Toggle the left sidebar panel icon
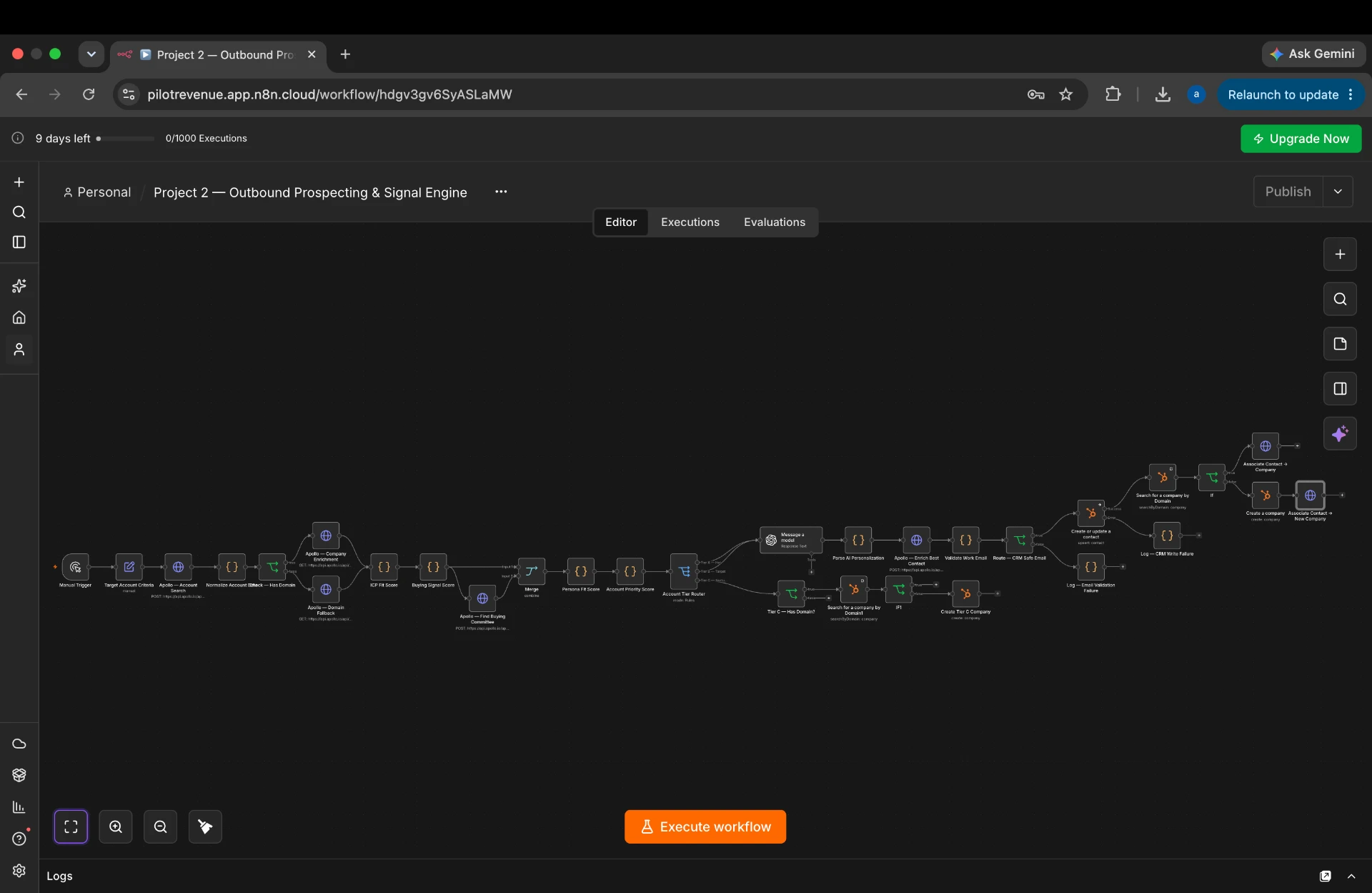Screen dimensions: 1372x893 click(19, 242)
